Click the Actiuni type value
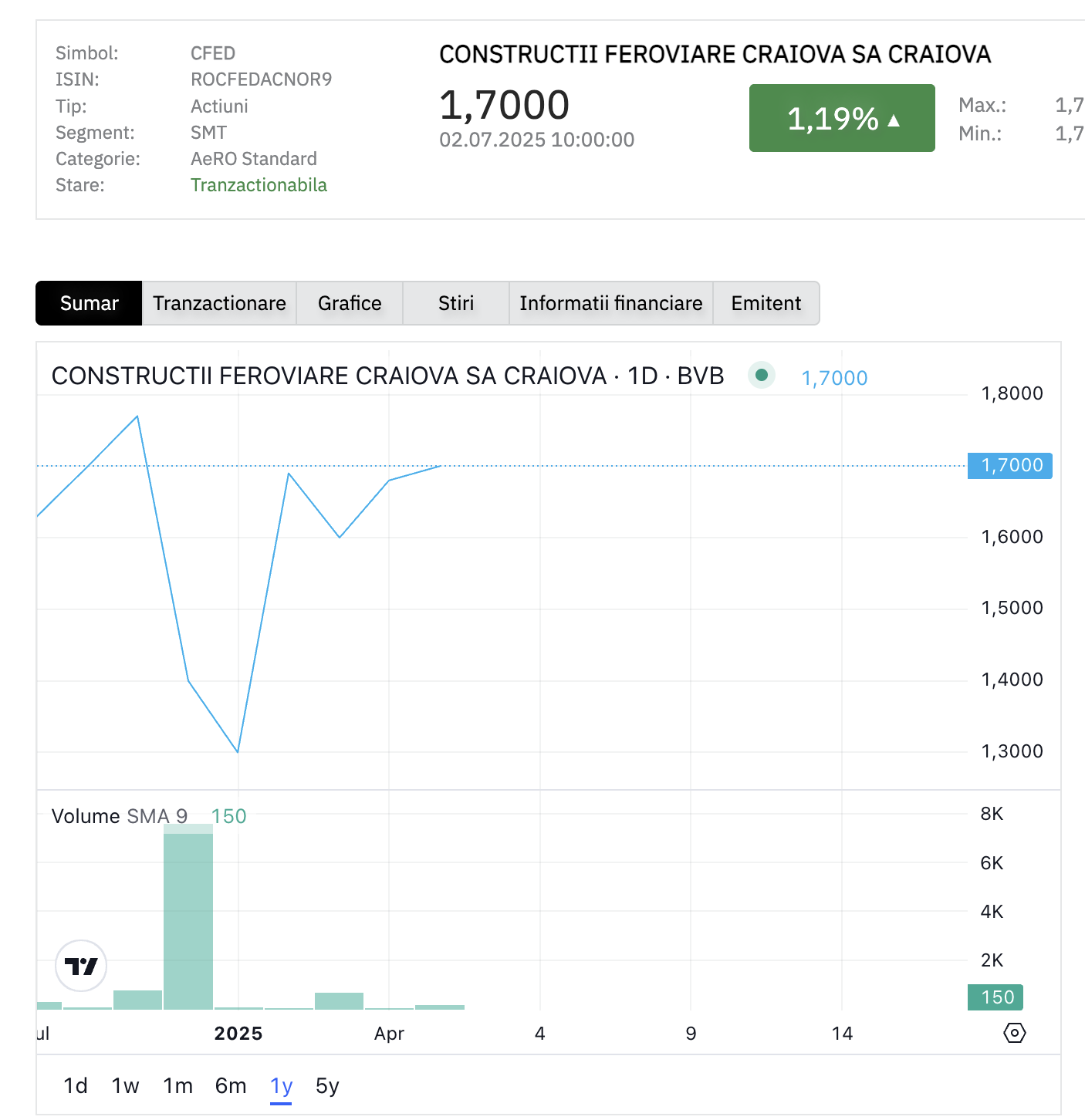Image resolution: width=1085 pixels, height=1120 pixels. point(219,106)
